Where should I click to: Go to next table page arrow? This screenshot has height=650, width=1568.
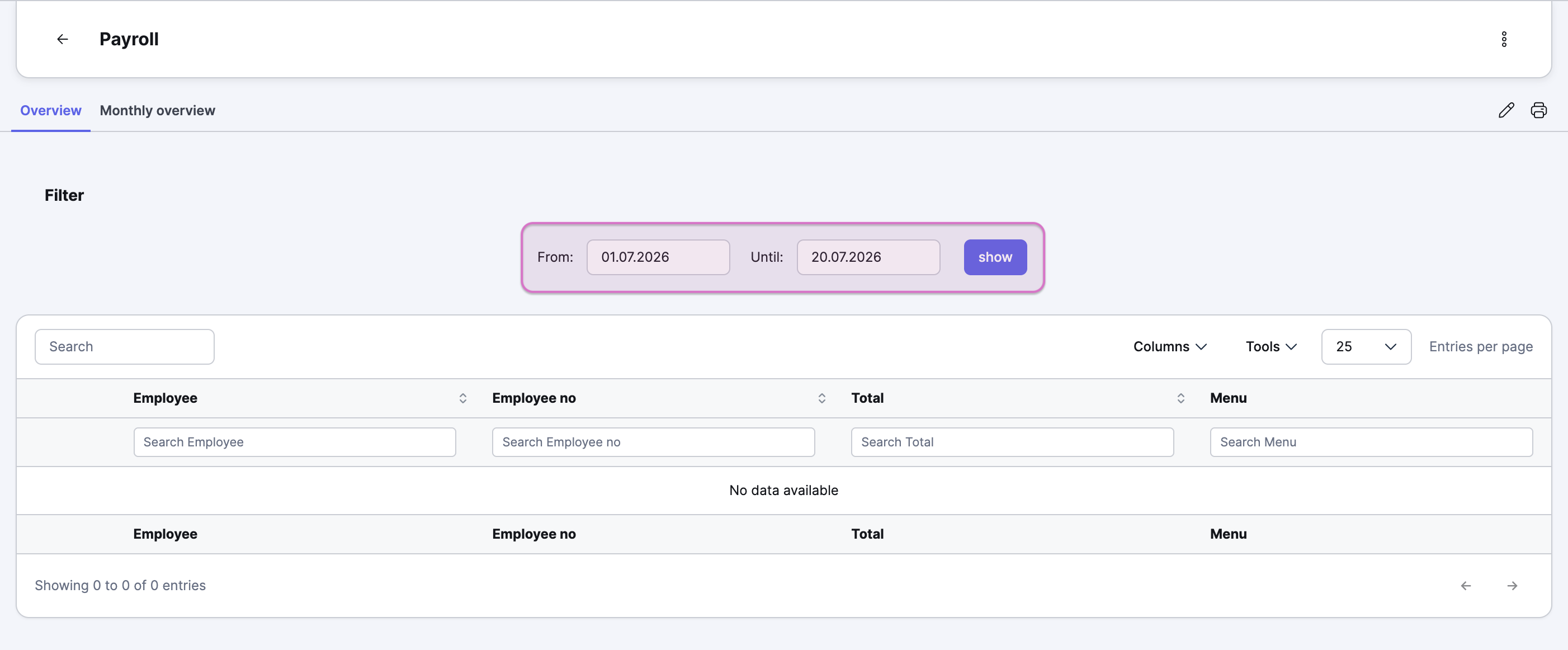click(1512, 586)
